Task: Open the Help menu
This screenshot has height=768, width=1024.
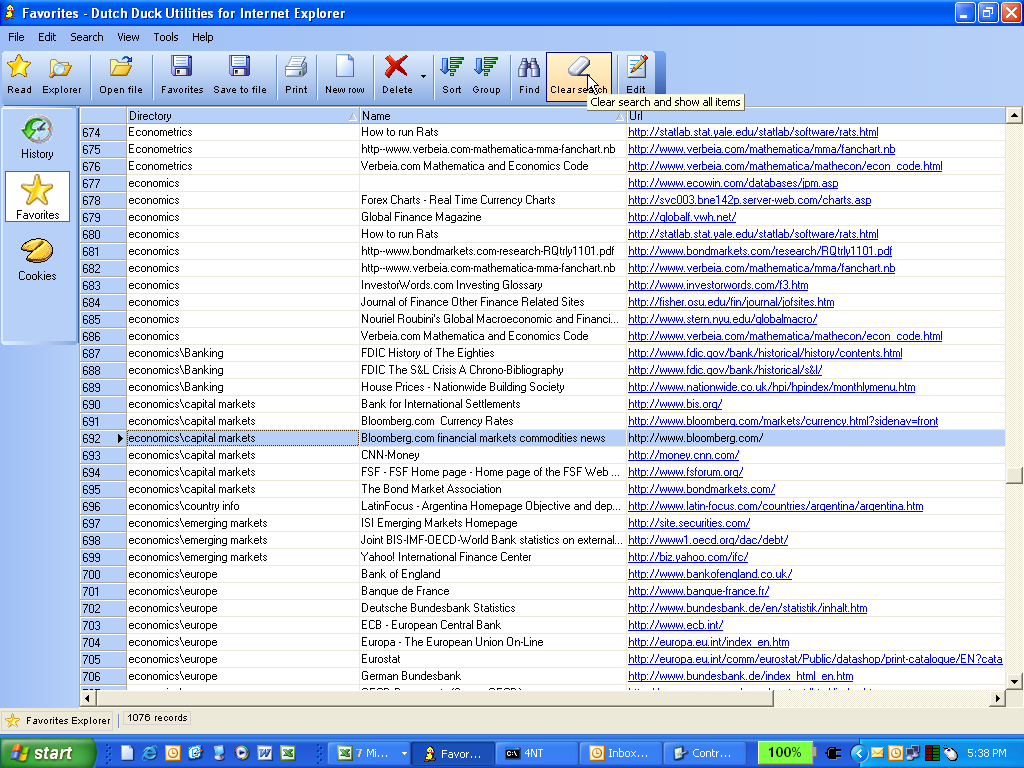Action: 202,37
